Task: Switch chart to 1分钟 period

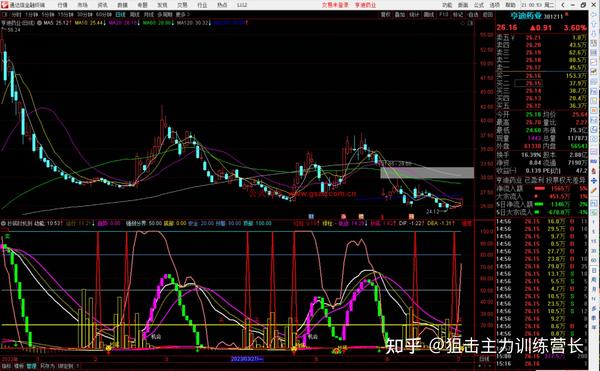Action: 31,15
